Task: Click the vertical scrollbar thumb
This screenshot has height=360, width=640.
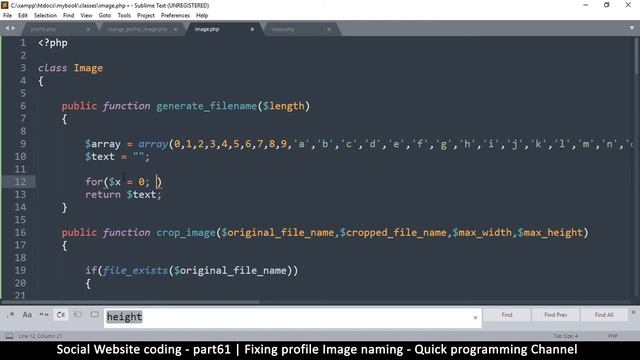Action: [636, 56]
